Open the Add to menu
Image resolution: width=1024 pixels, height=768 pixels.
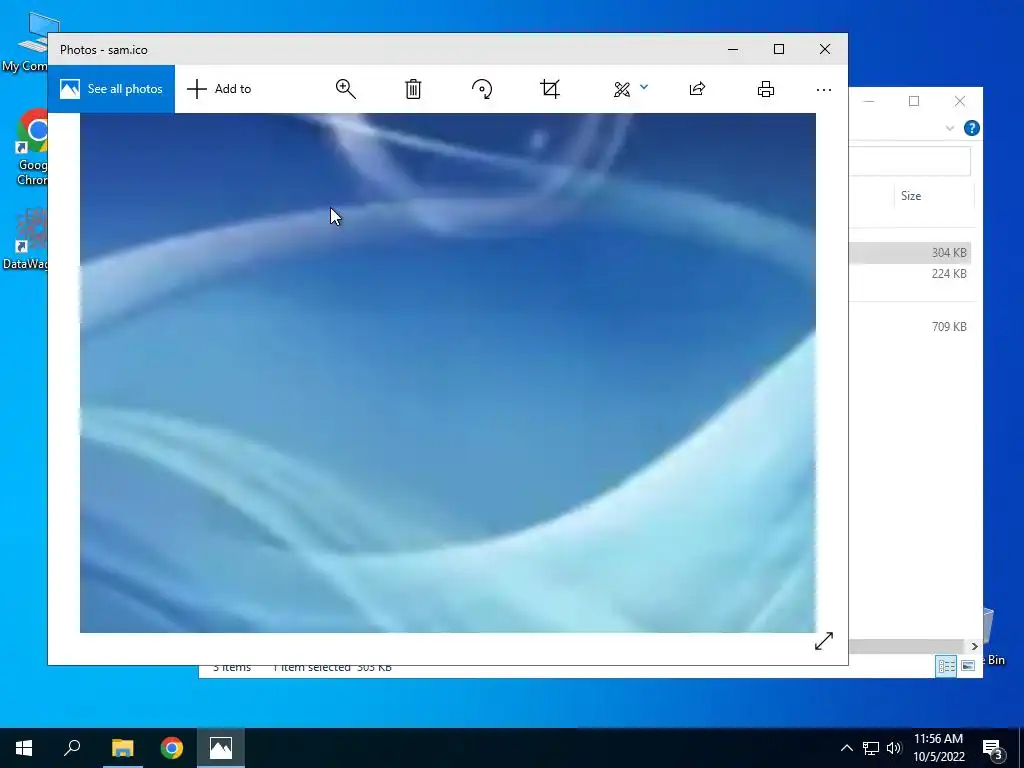(x=219, y=89)
